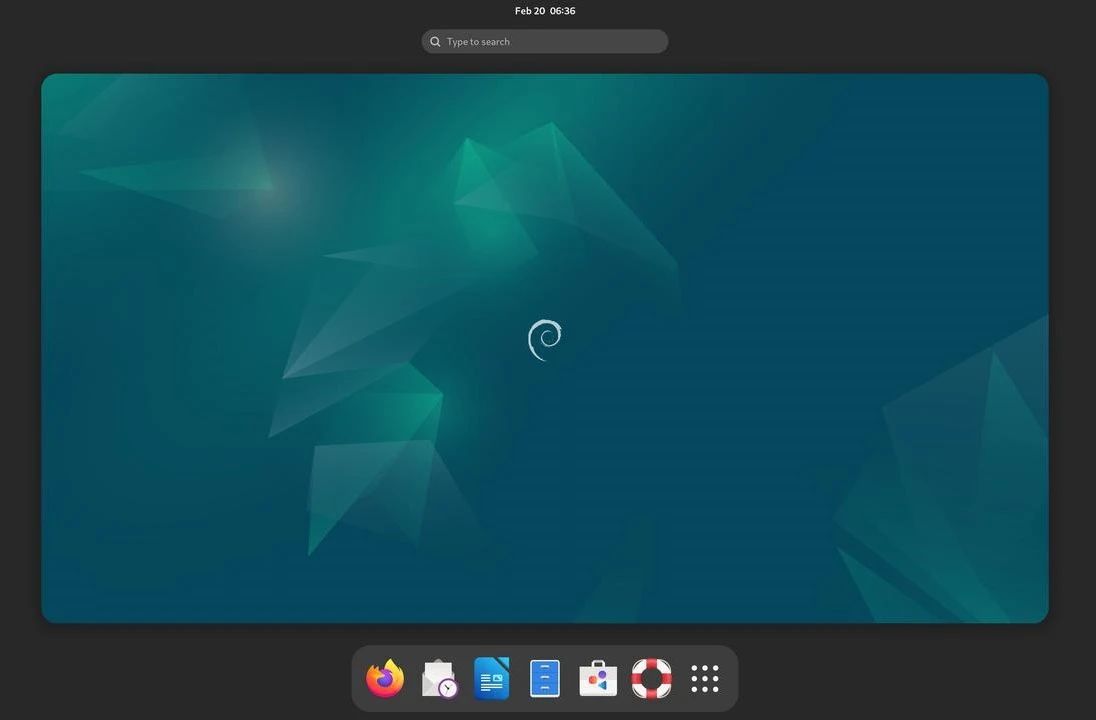Click the nine-dot grid button in dash

click(705, 679)
